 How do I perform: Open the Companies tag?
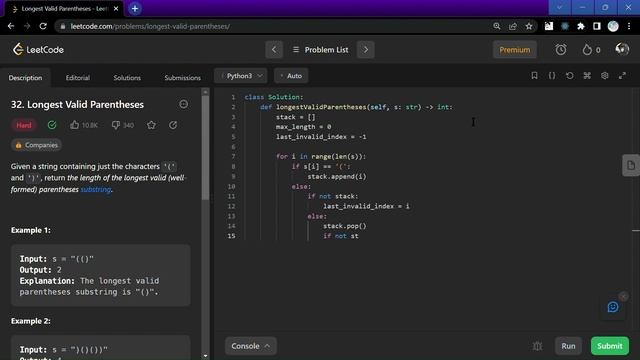click(36, 145)
